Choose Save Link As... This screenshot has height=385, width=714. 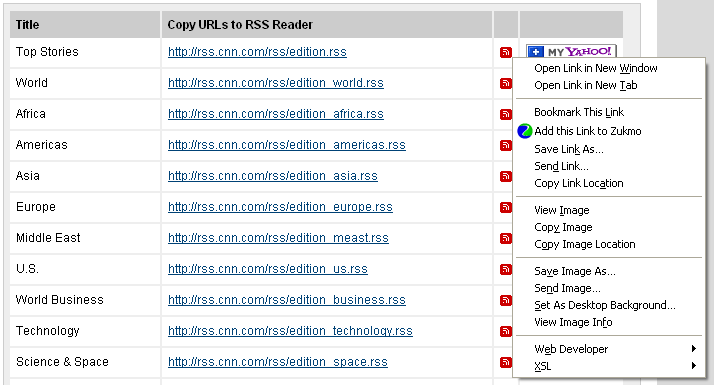(608, 149)
